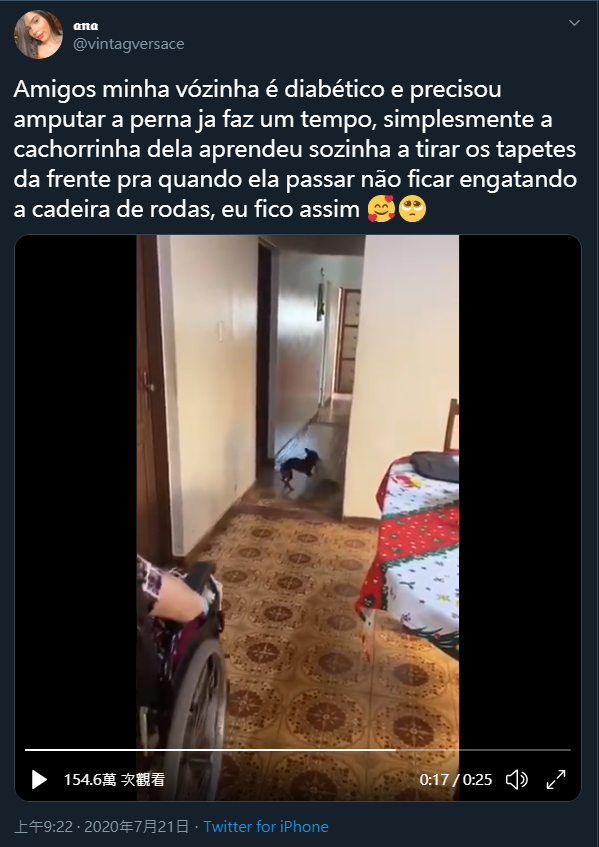This screenshot has width=599, height=847.
Task: Click the 154.6萬 次觀看 view count
Action: pyautogui.click(x=114, y=779)
